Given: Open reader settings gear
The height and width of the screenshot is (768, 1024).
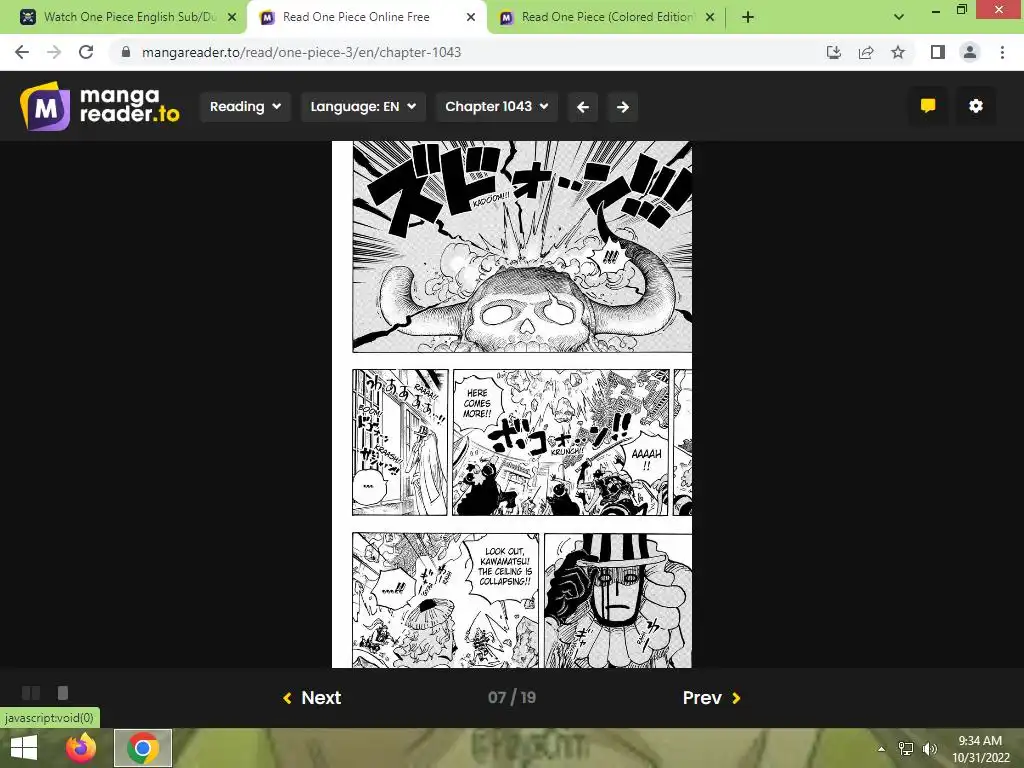Looking at the screenshot, I should tap(976, 106).
